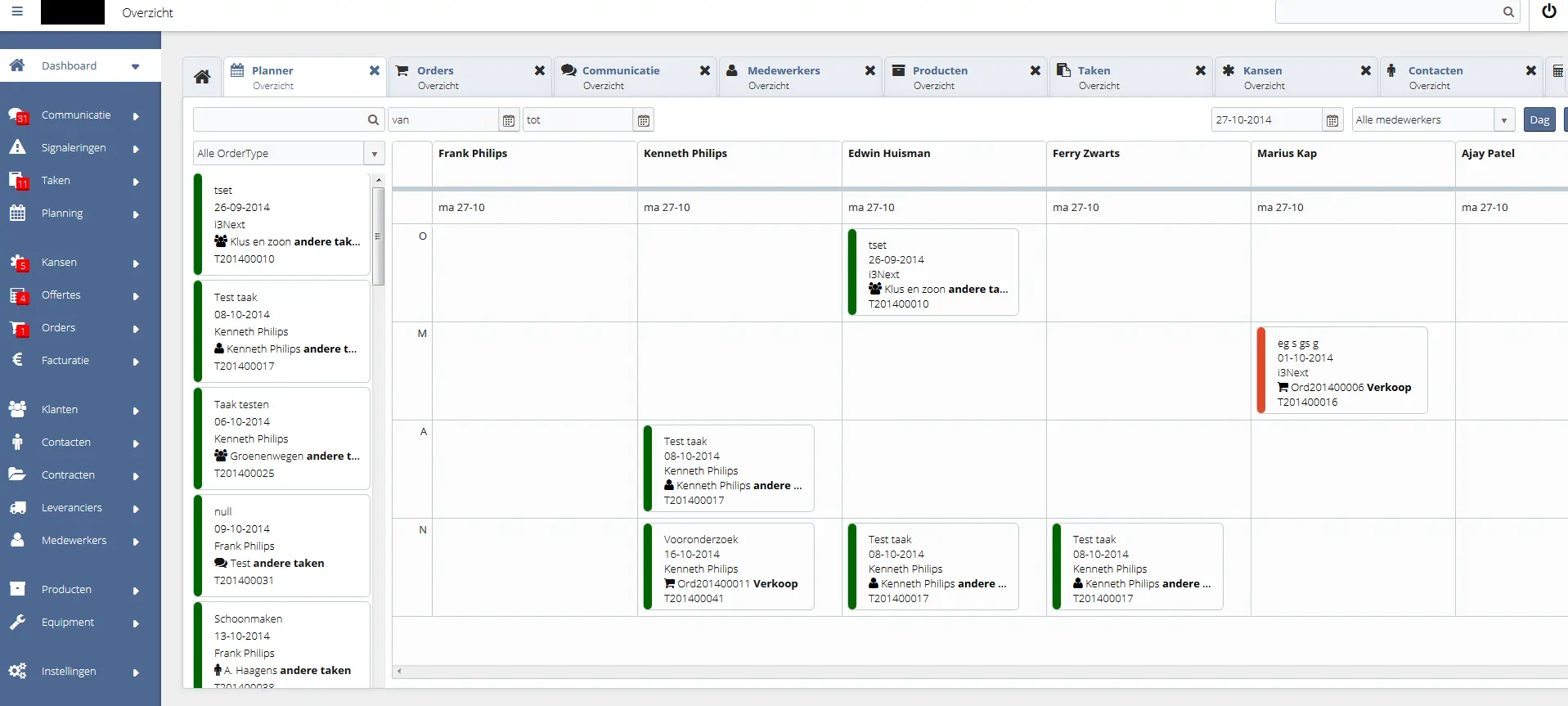Click the Leveranciers truck icon

(17, 507)
